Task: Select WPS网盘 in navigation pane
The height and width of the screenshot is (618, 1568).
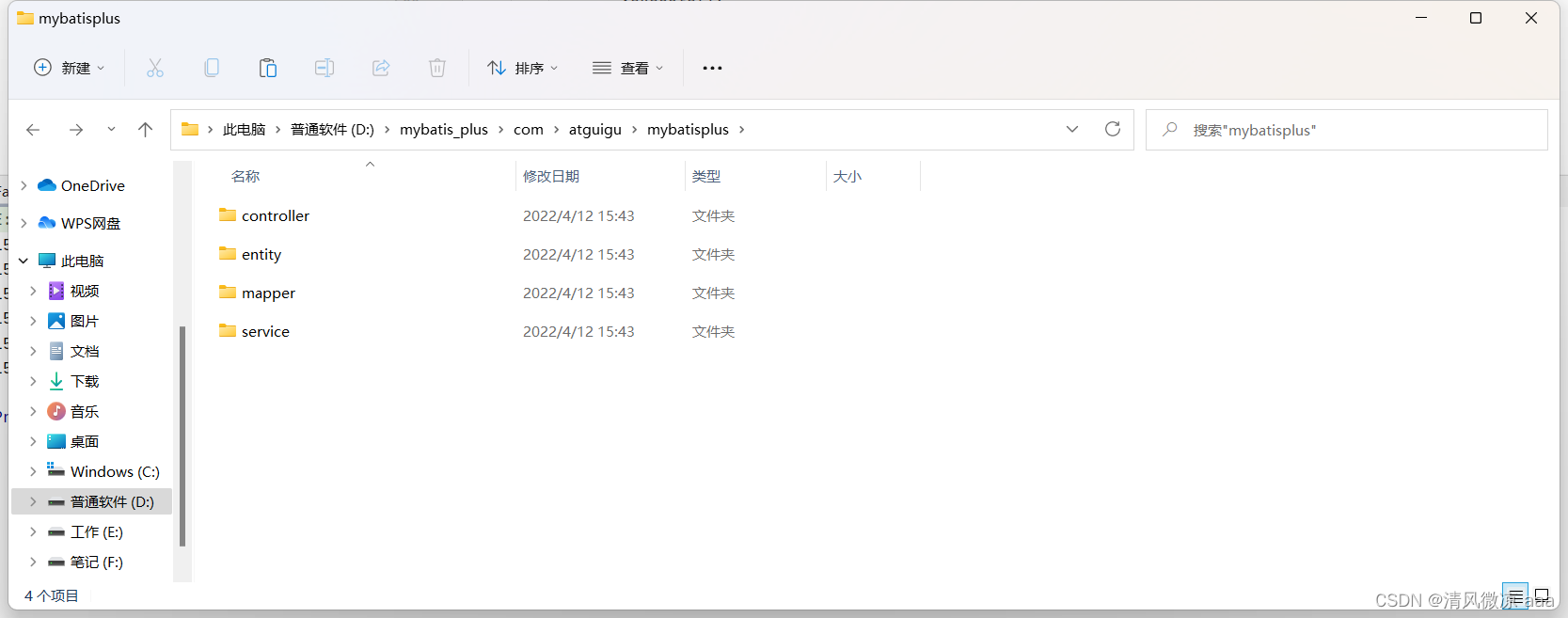Action: [90, 223]
